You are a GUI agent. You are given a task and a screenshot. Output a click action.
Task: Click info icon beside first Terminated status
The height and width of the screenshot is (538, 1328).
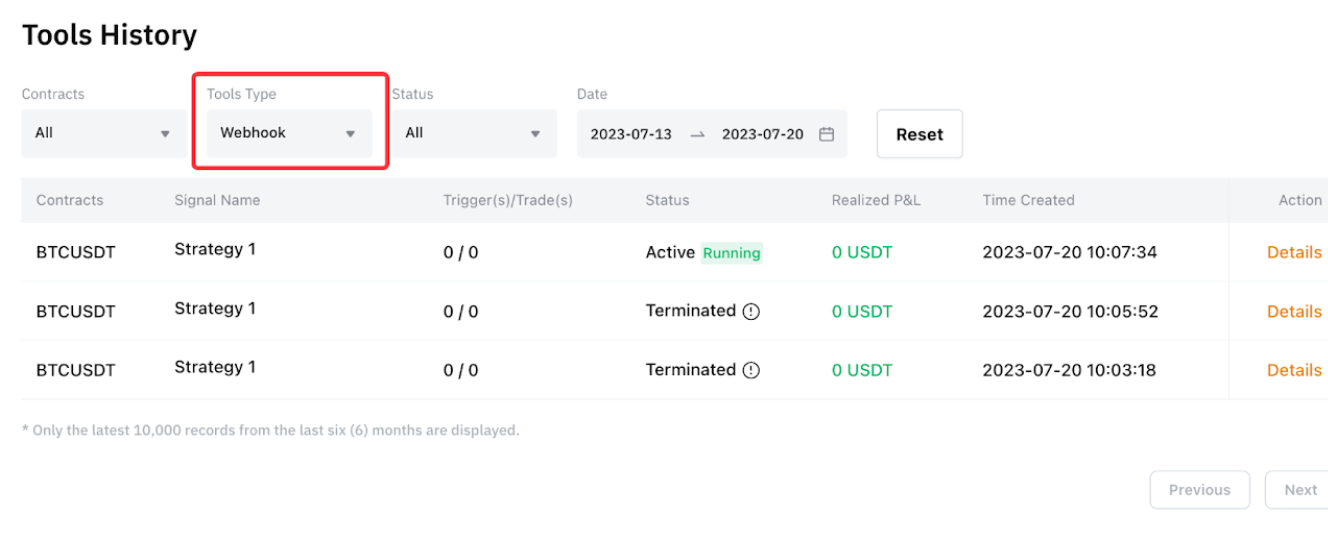(x=751, y=311)
